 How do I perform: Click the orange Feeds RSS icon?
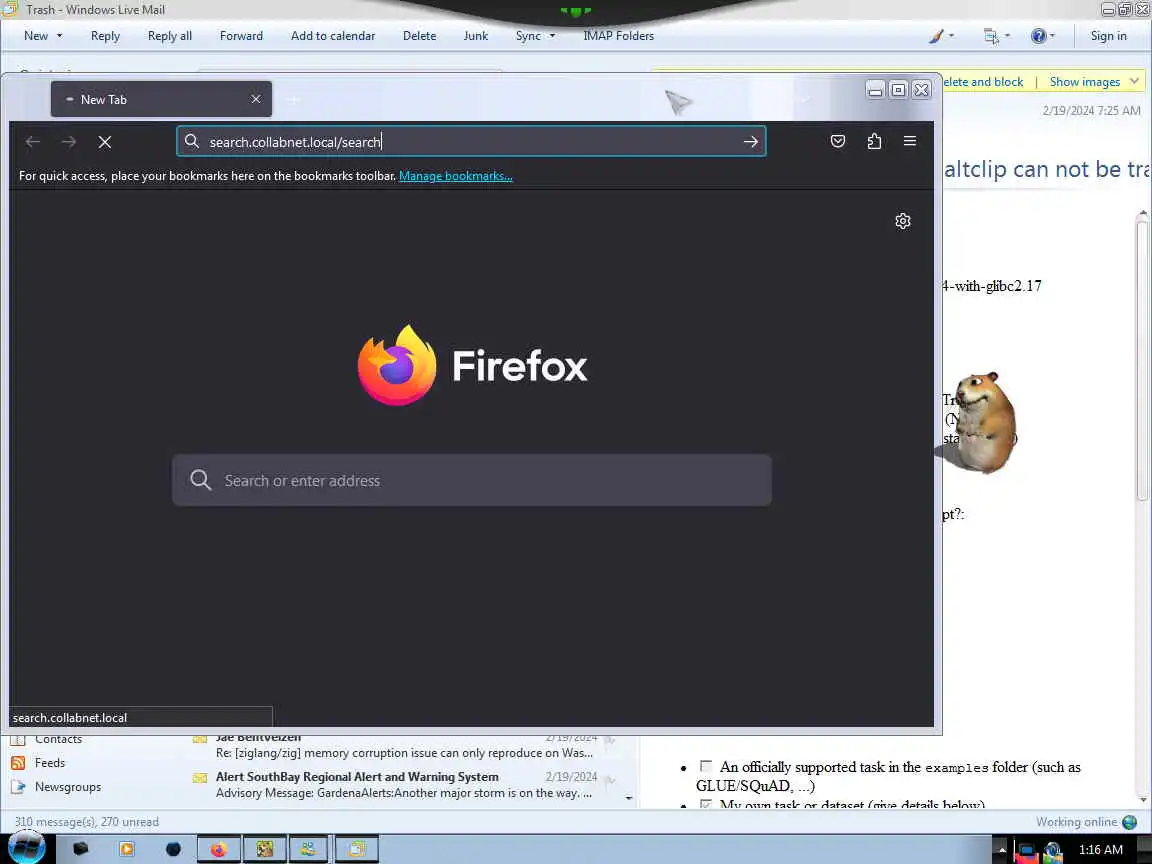[18, 763]
